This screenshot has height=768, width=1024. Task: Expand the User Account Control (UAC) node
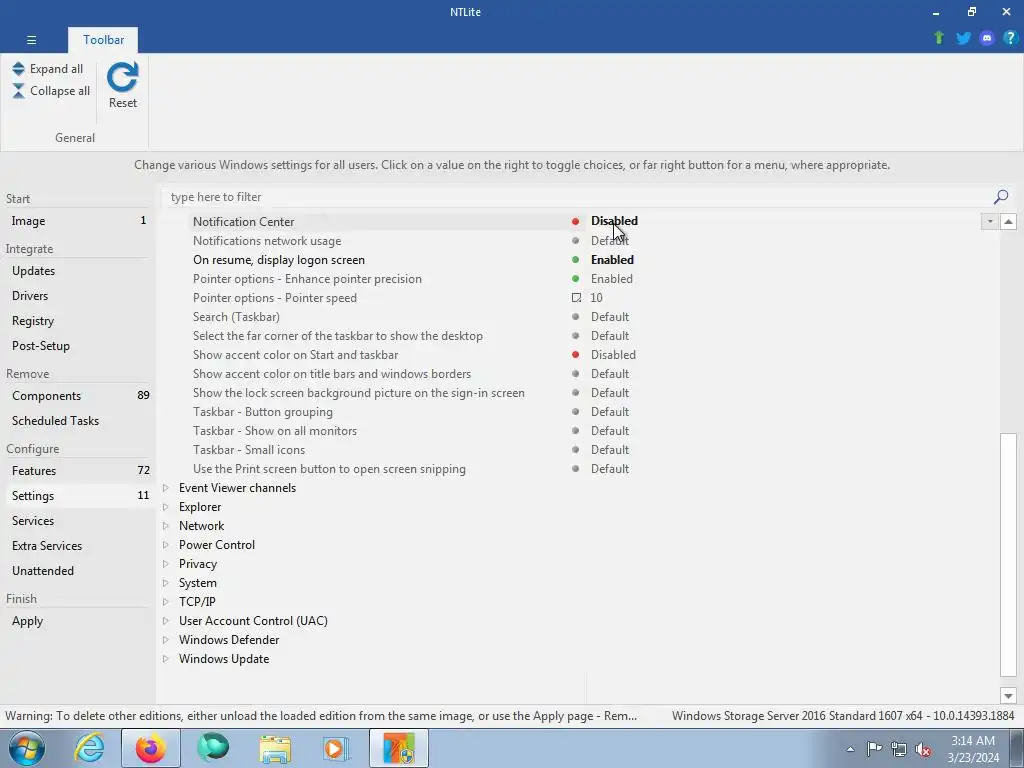166,620
